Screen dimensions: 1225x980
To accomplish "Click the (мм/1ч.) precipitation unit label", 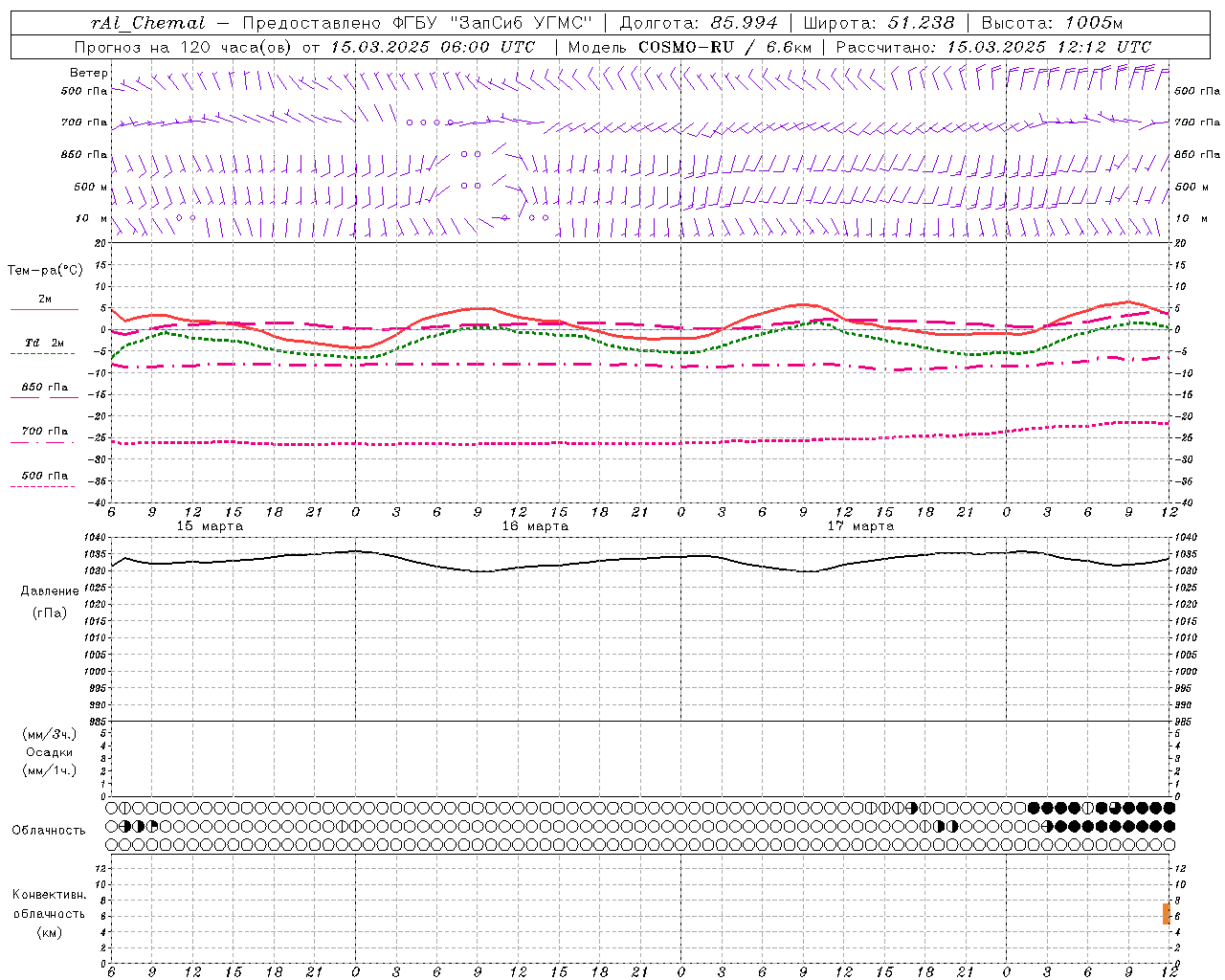I will pos(50,770).
